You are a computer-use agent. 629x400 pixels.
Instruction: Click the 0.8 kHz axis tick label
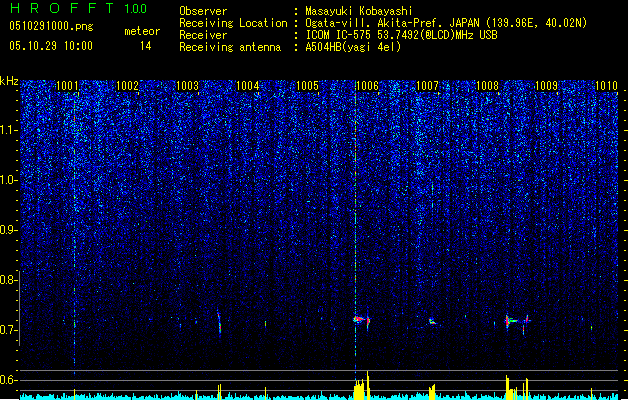(x=8, y=280)
